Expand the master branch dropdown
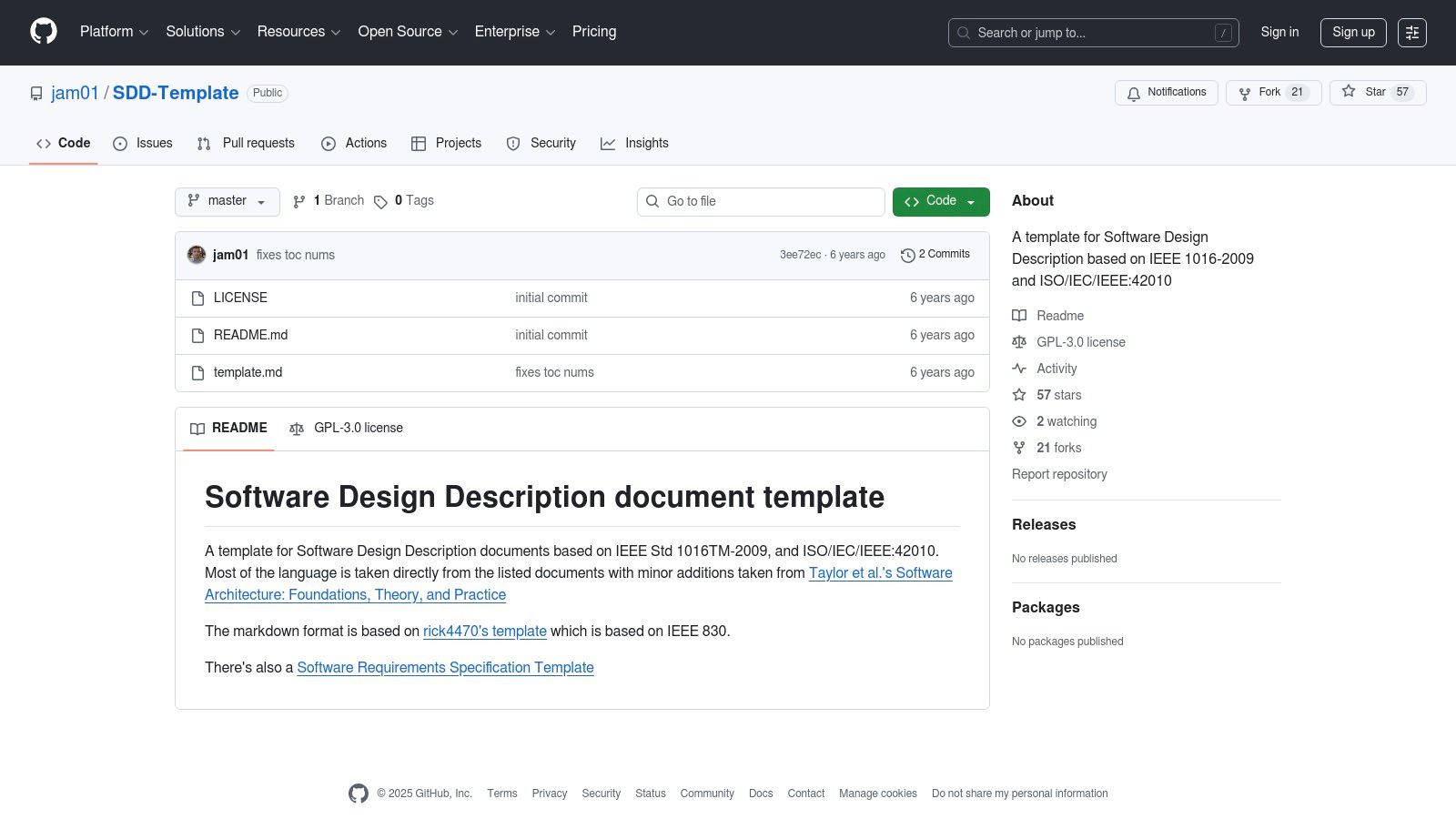The height and width of the screenshot is (819, 1456). [227, 201]
